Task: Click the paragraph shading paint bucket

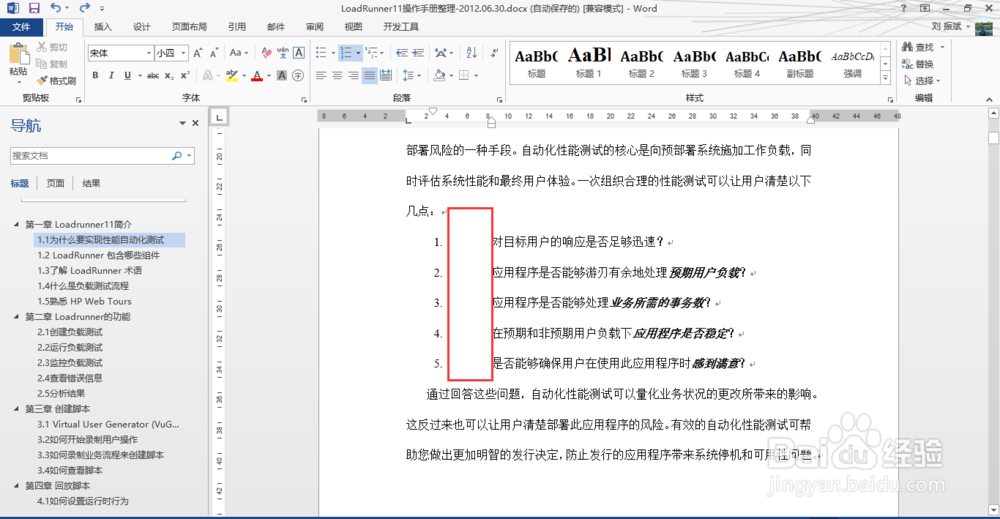Action: [x=439, y=76]
